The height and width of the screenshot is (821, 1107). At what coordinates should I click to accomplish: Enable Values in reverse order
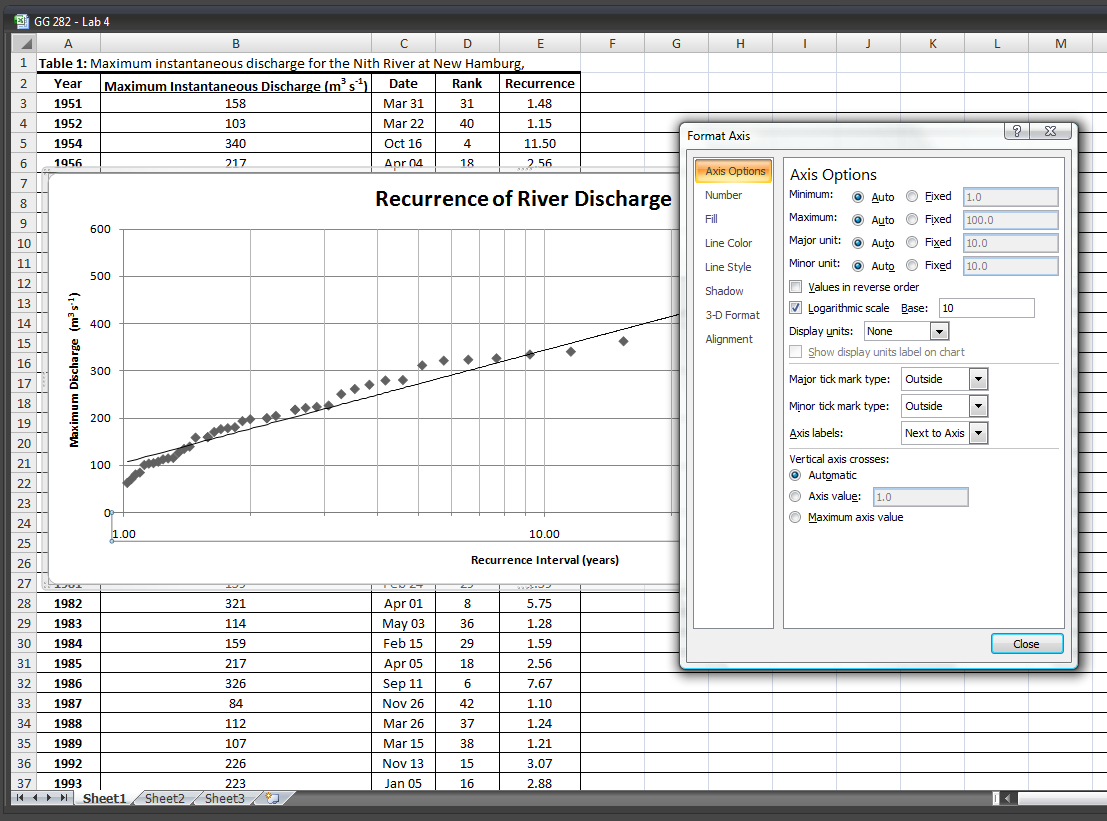pyautogui.click(x=795, y=286)
